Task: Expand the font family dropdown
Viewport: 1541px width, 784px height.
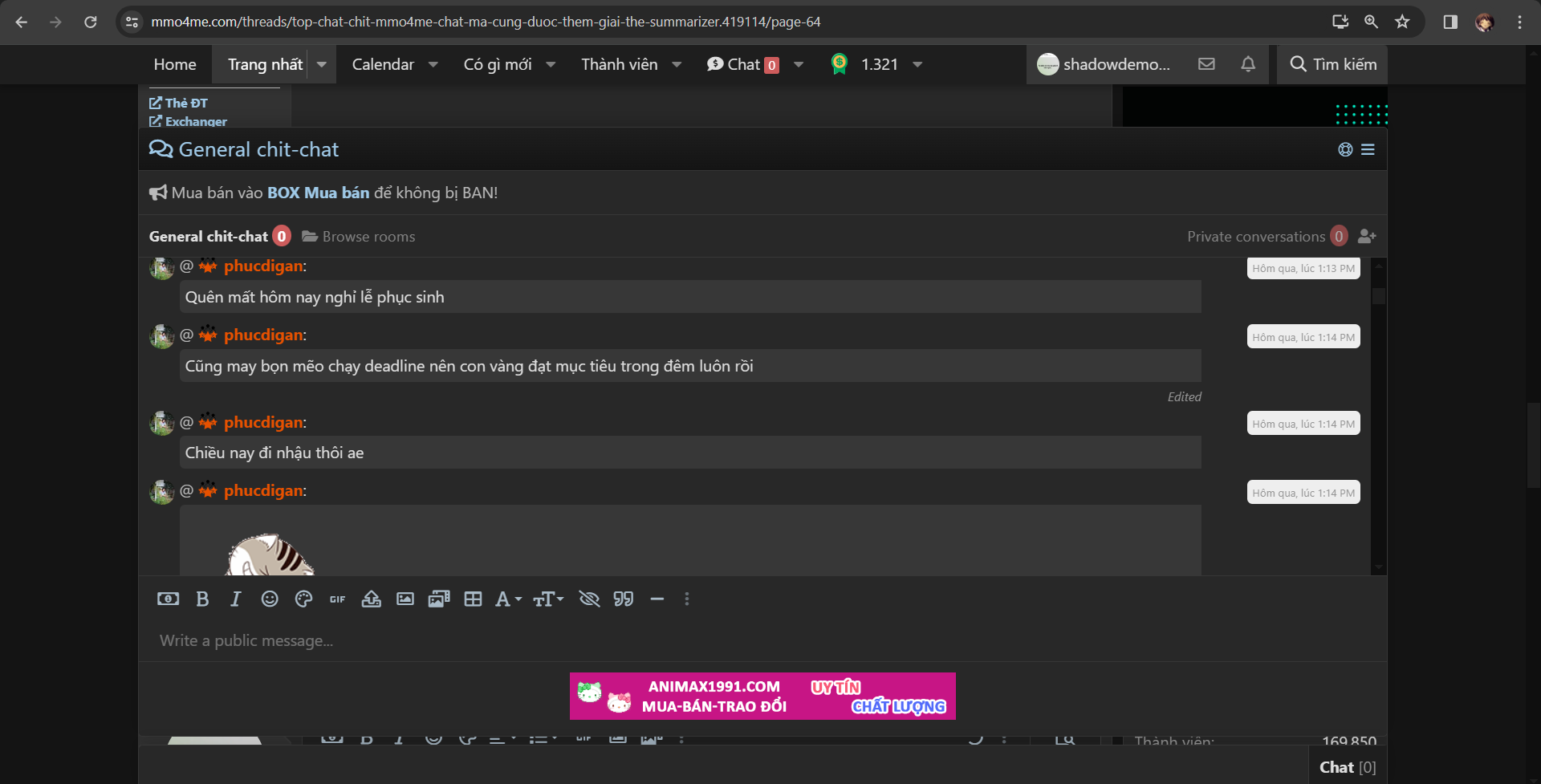Action: [x=508, y=599]
